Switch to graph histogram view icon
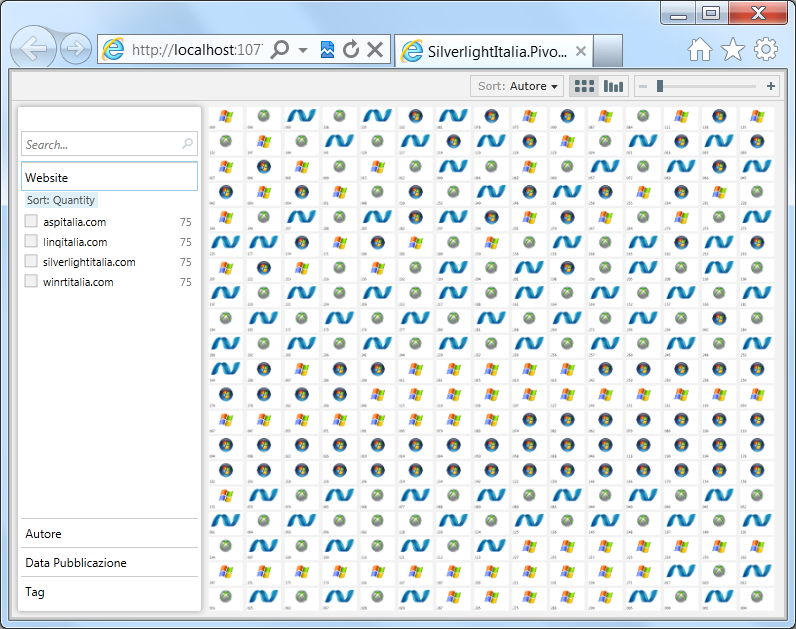Image resolution: width=796 pixels, height=629 pixels. [x=613, y=86]
